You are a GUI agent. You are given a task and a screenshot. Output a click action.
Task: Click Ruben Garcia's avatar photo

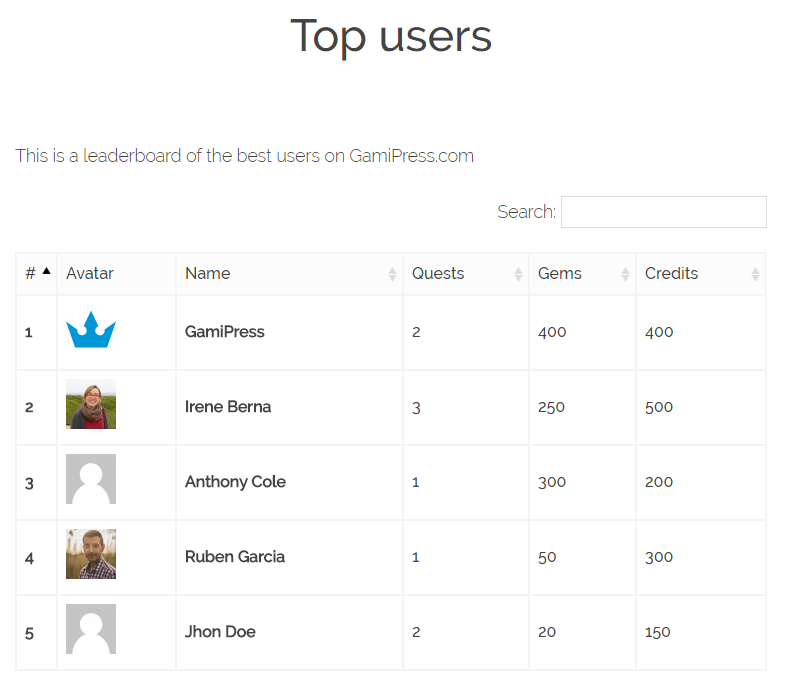click(91, 554)
